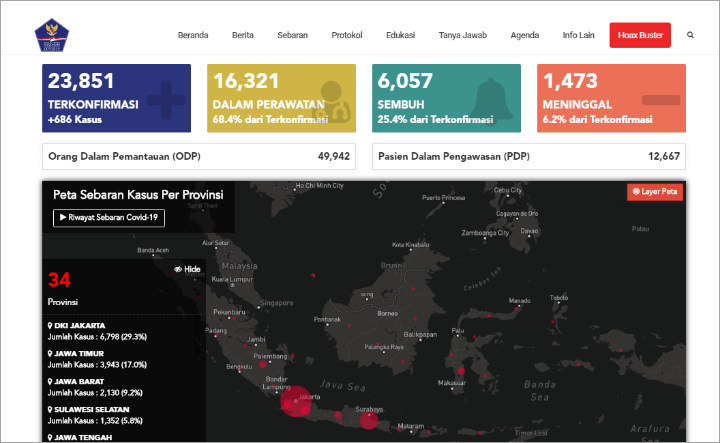Click the Manado map label
This screenshot has height=443, width=720.
(x=519, y=301)
